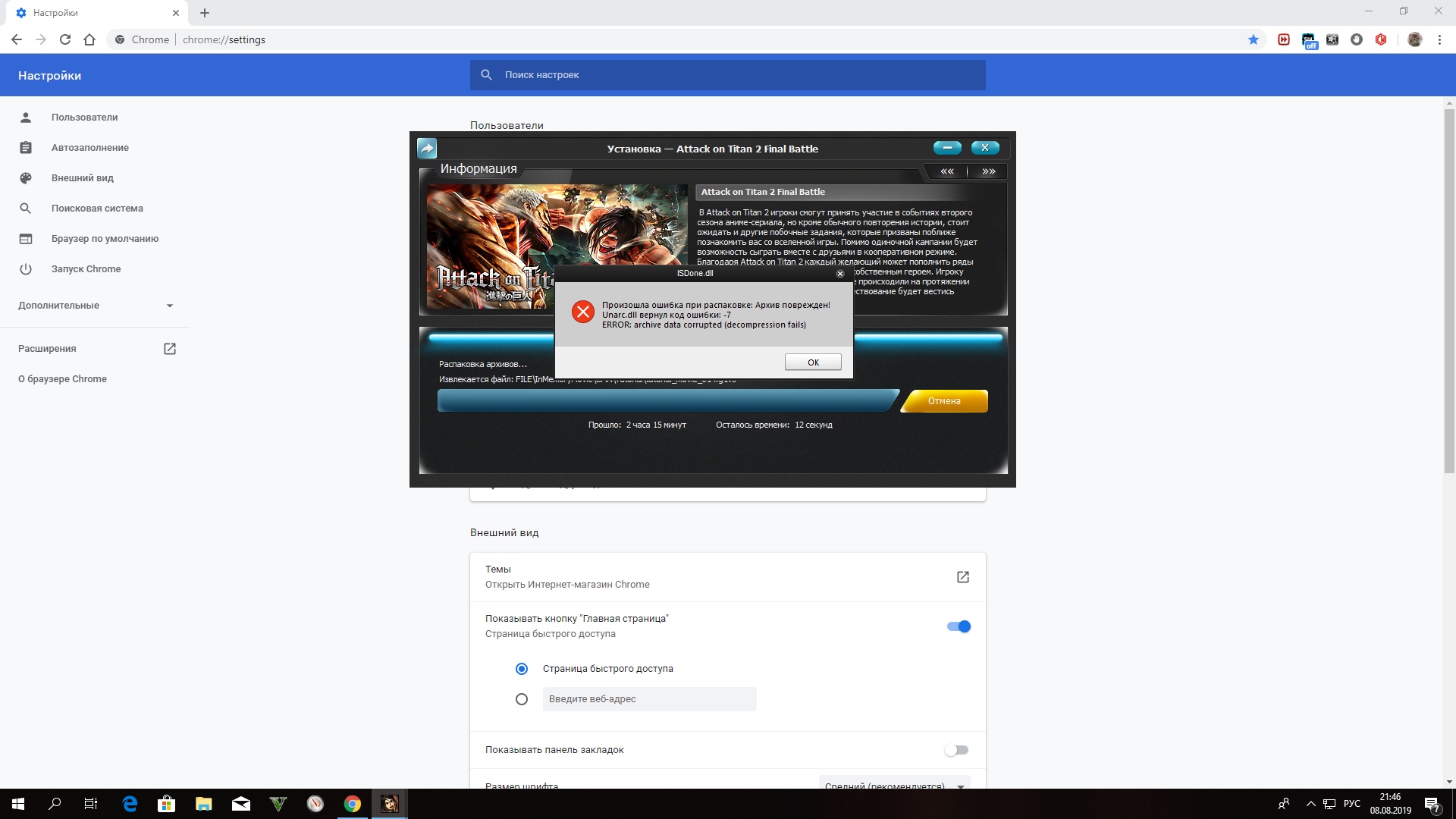
Task: Open File Explorer from the taskbar
Action: (203, 804)
